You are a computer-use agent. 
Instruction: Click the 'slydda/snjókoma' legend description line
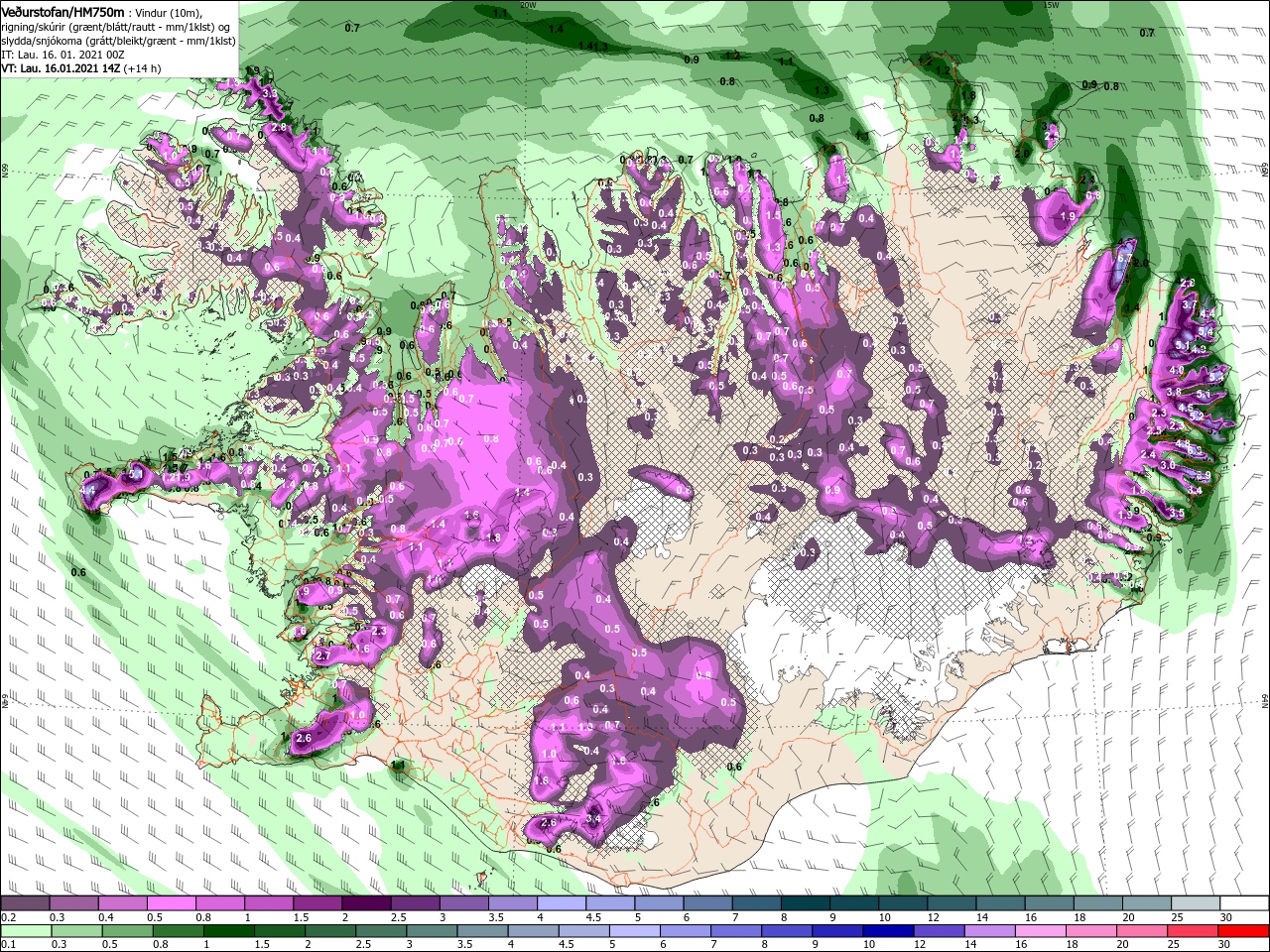118,41
